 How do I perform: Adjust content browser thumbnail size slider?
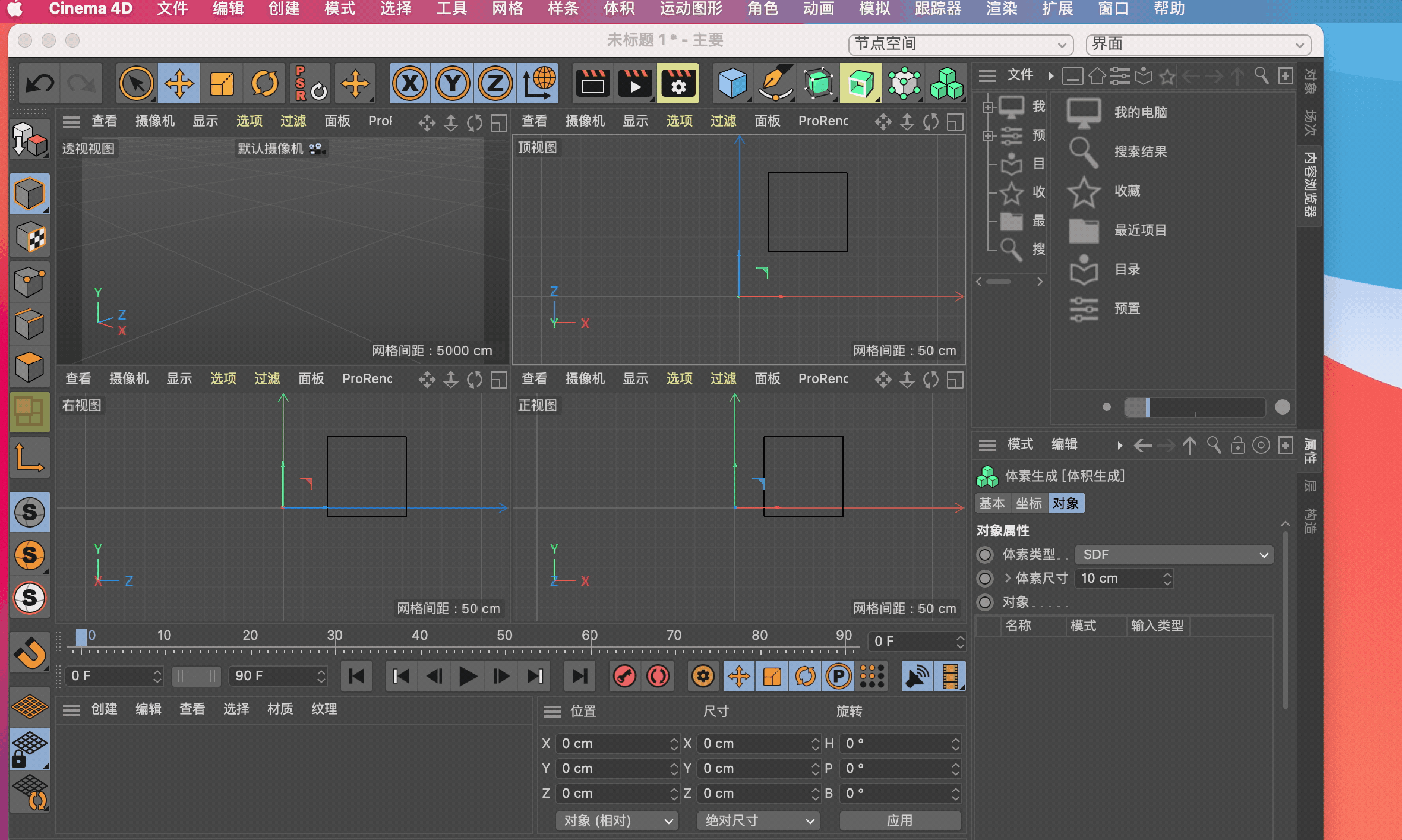click(1195, 408)
